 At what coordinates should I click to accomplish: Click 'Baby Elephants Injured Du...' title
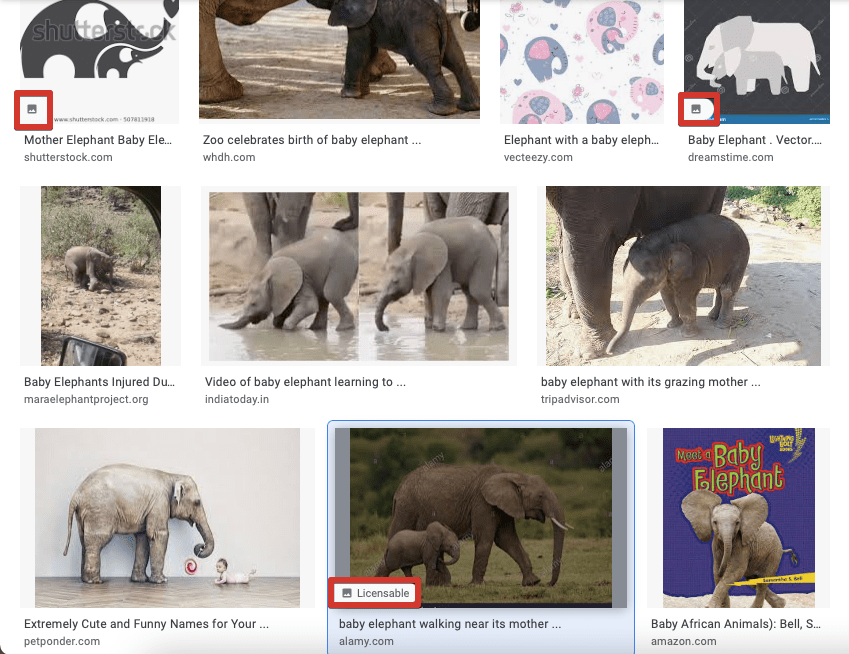click(100, 382)
